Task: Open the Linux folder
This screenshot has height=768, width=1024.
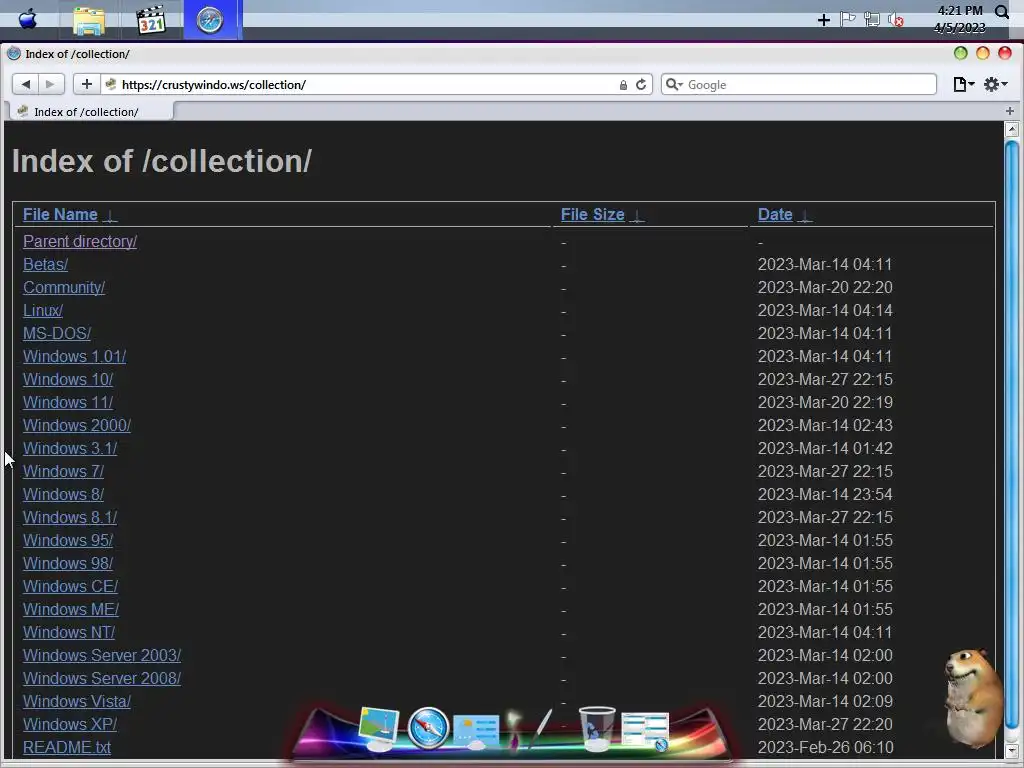Action: 43,310
